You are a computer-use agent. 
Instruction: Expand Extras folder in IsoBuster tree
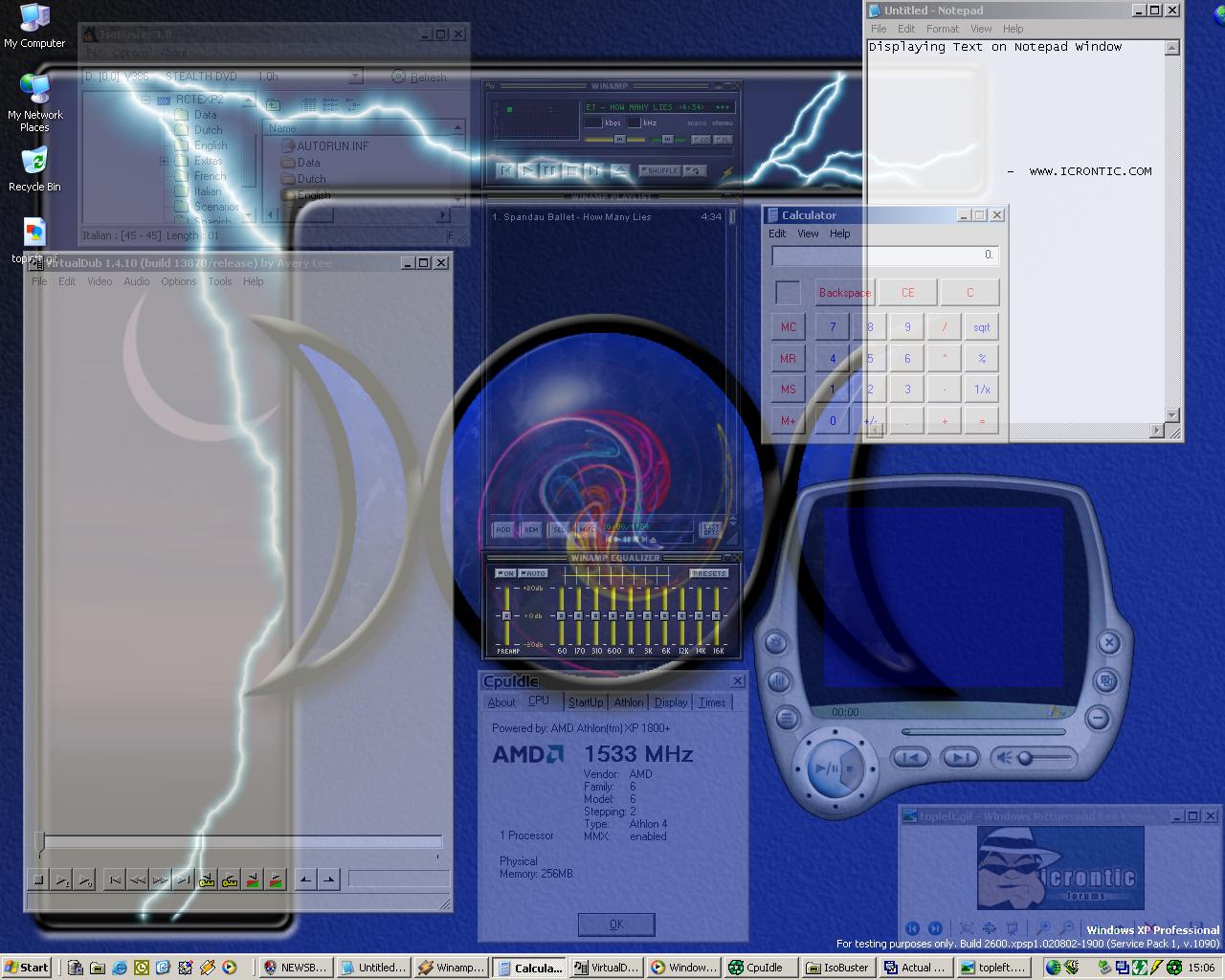coord(164,161)
